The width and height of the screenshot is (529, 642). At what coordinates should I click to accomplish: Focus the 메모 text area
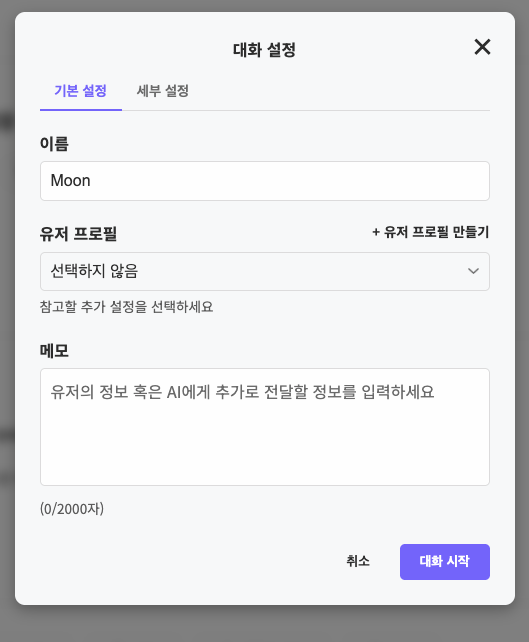(265, 427)
